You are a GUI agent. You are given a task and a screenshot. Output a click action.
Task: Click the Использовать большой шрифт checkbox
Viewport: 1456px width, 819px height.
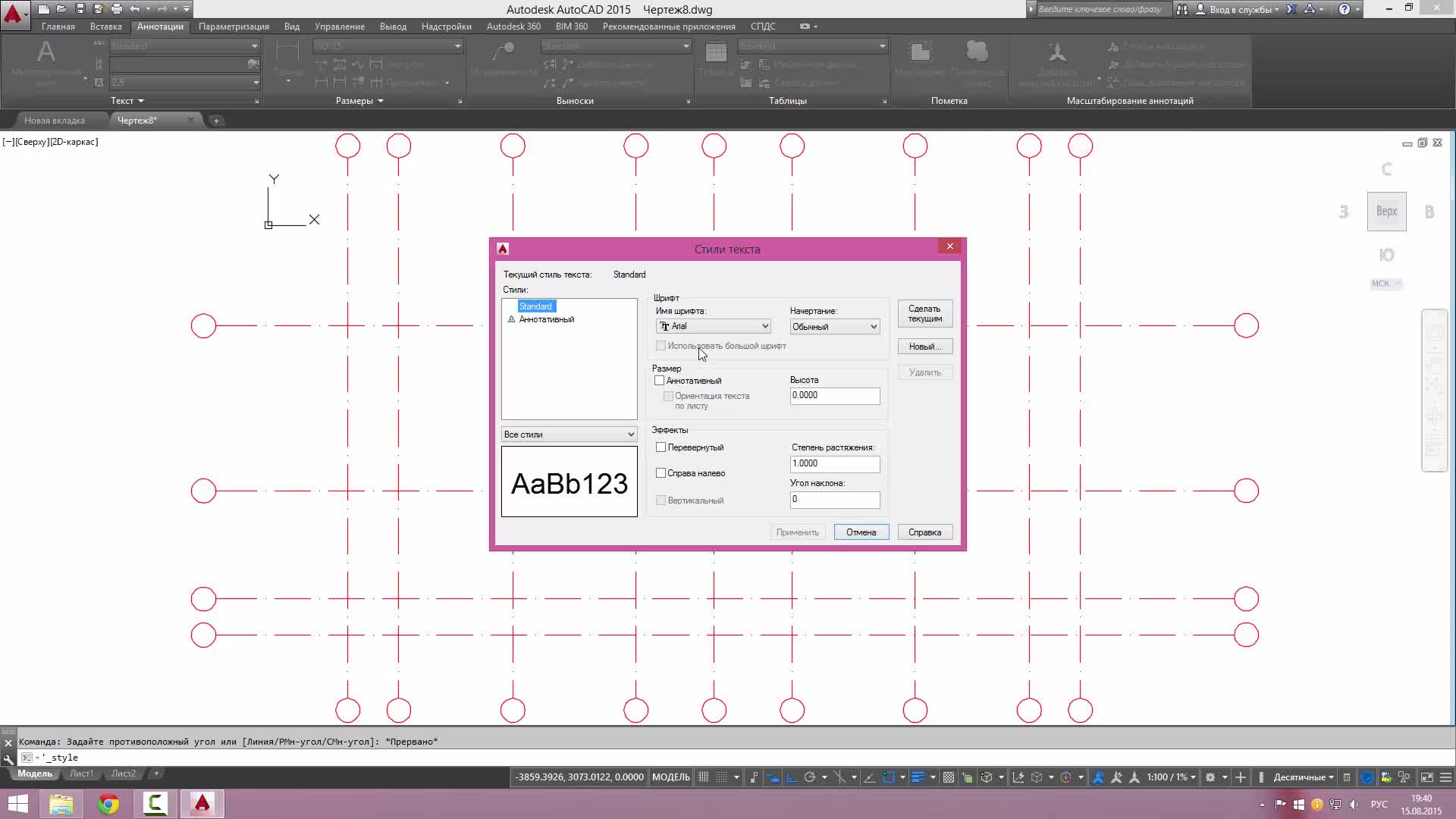point(661,346)
